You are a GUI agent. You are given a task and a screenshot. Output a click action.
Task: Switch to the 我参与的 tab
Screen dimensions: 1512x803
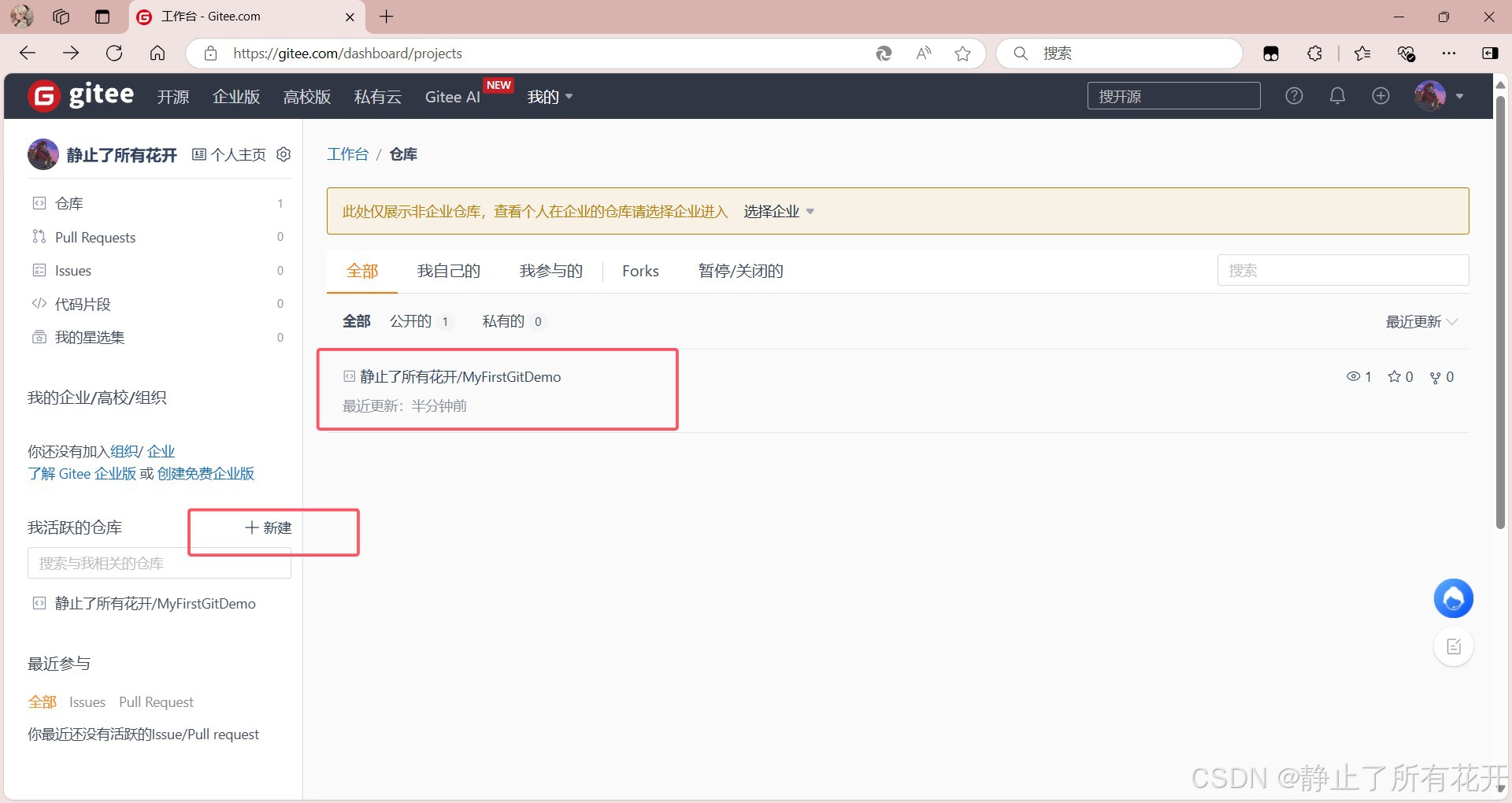550,271
